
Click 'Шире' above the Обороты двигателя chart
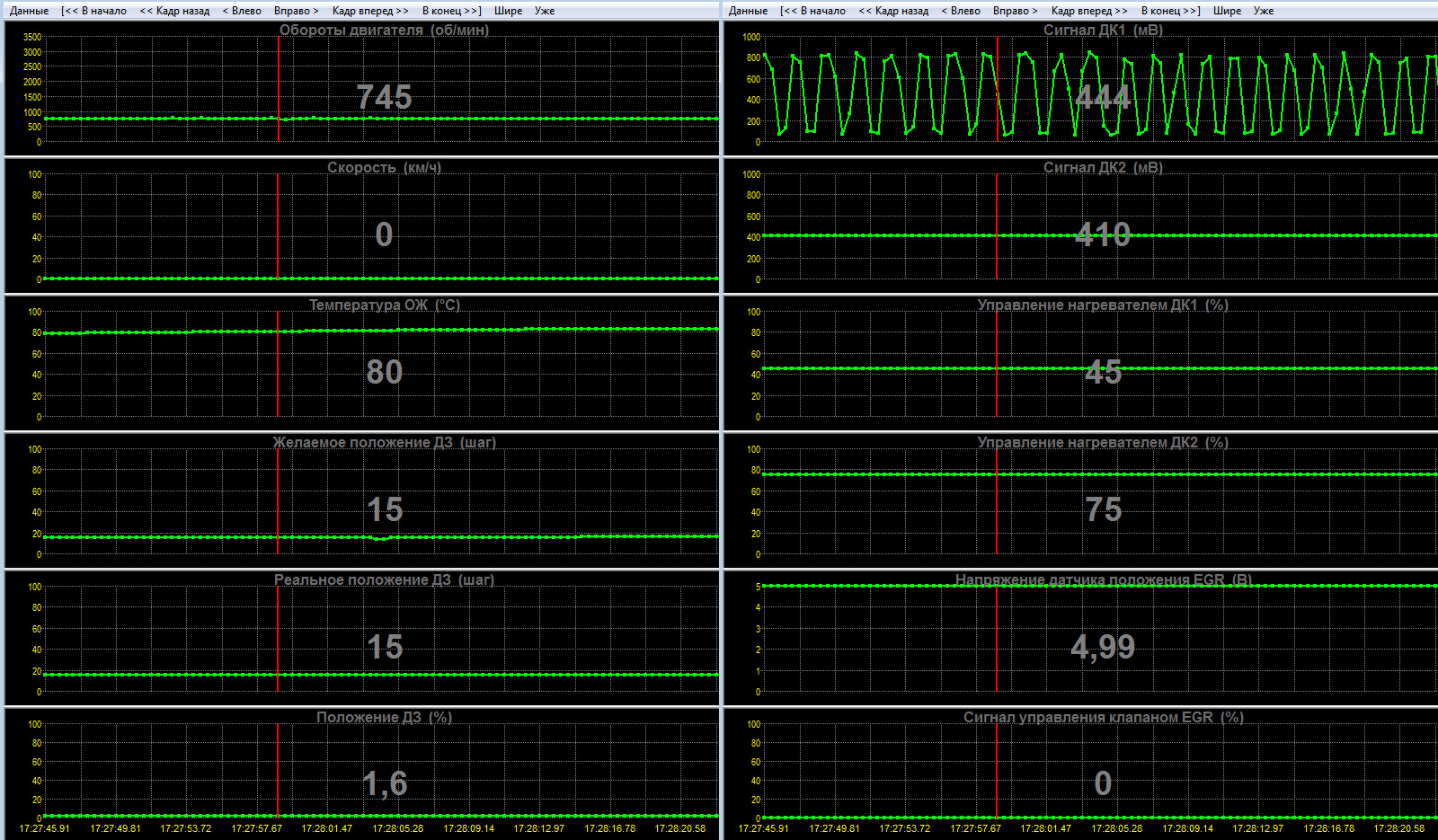pyautogui.click(x=508, y=11)
